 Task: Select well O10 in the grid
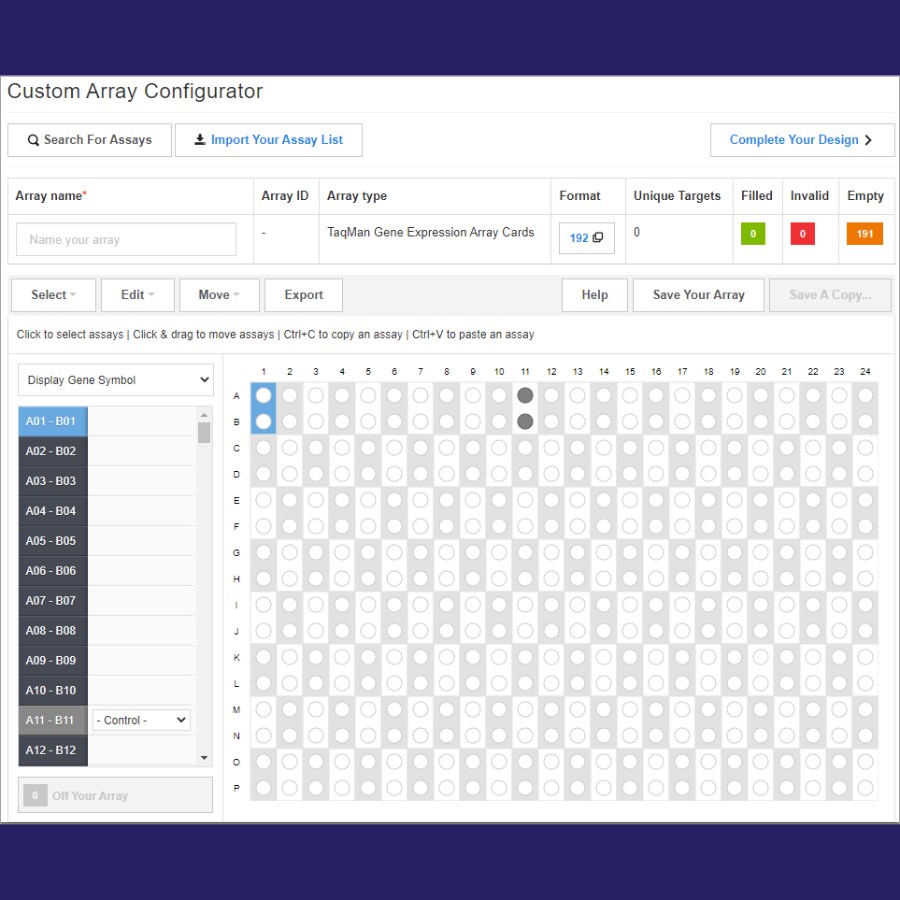499,762
